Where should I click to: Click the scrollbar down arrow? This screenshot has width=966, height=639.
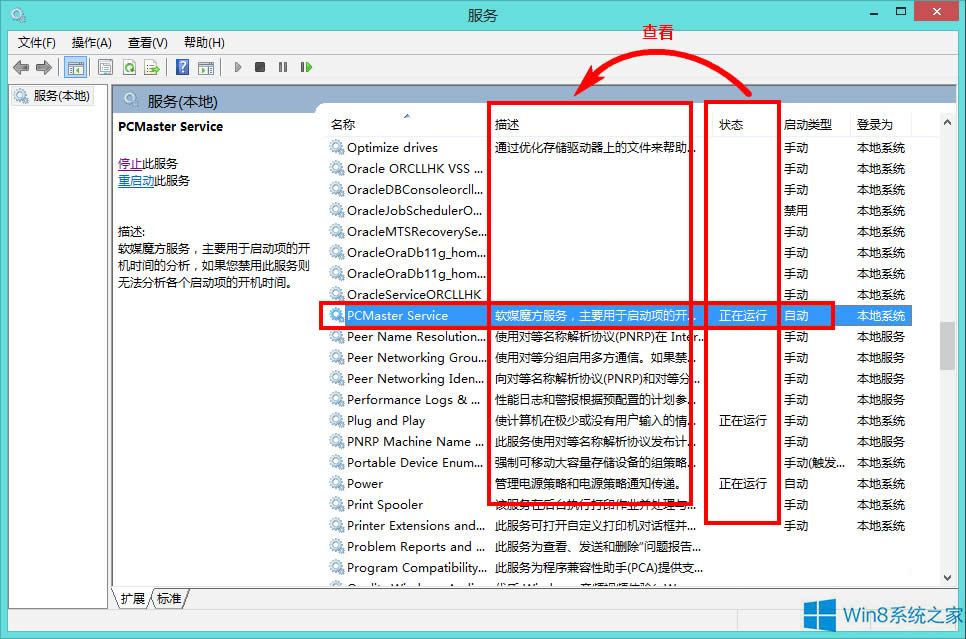tap(947, 577)
